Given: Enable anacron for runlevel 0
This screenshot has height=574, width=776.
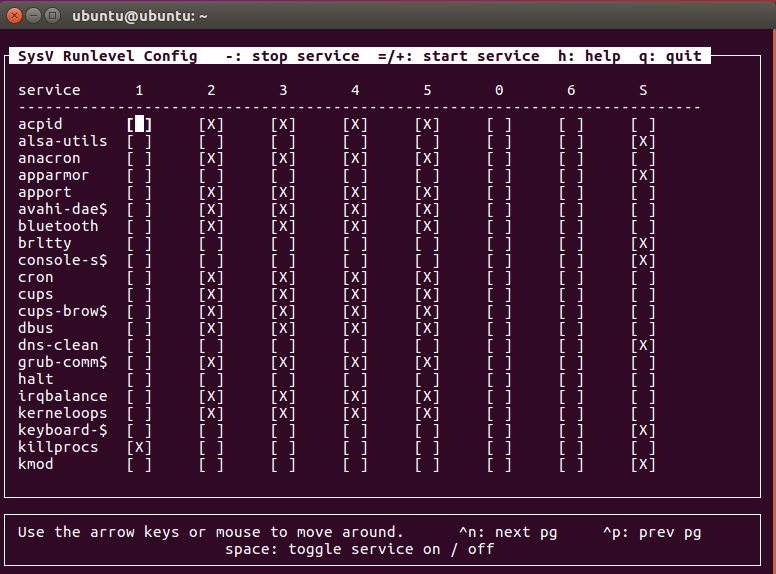Looking at the screenshot, I should [x=499, y=158].
